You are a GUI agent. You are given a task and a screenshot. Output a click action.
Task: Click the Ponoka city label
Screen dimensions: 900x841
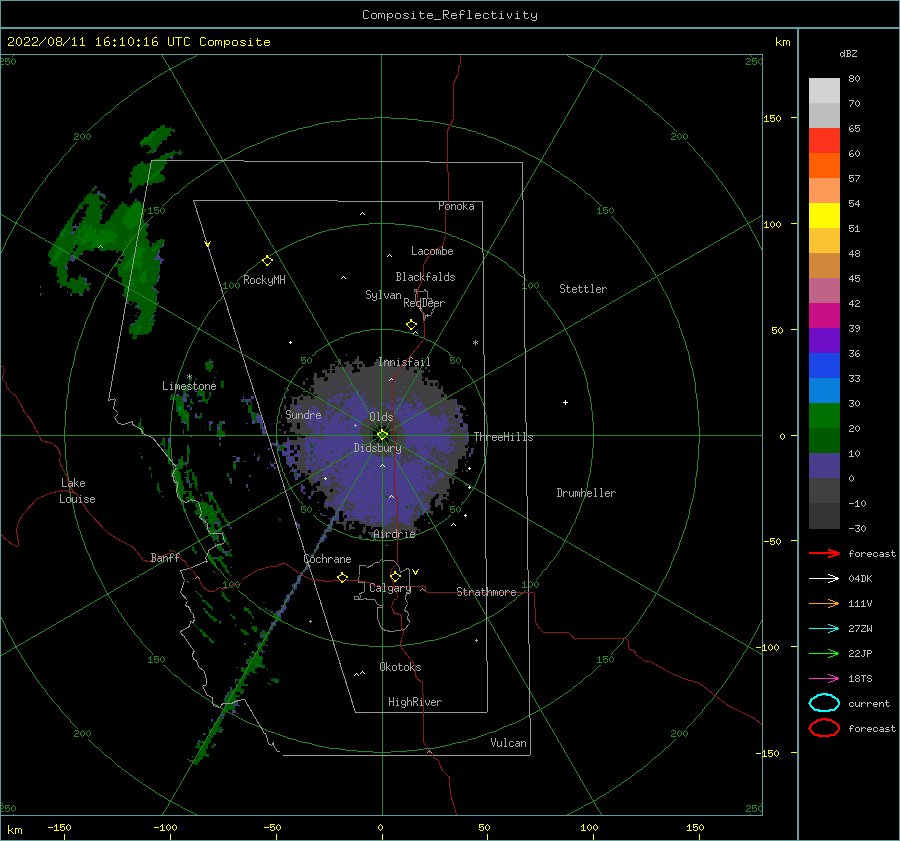(456, 206)
